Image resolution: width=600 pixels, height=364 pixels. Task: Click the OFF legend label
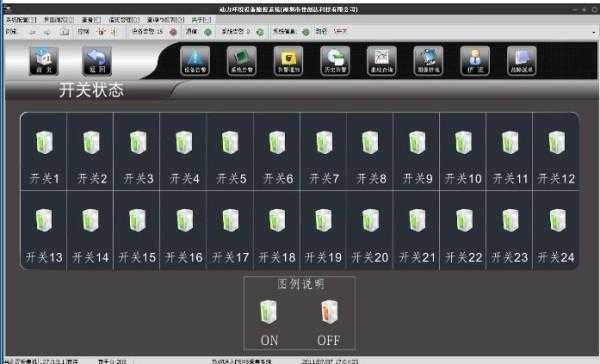pos(329,340)
